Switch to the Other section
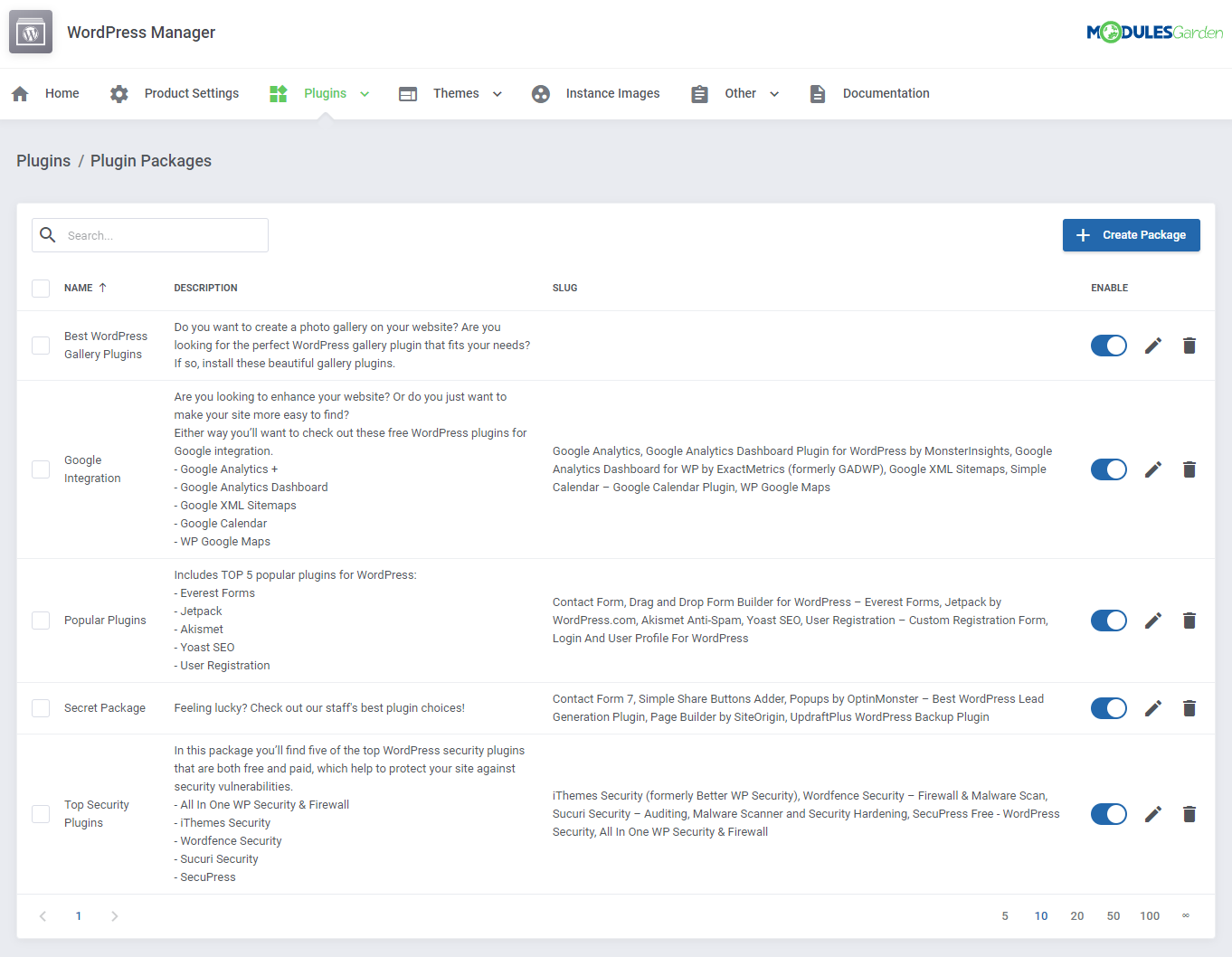 [x=740, y=93]
